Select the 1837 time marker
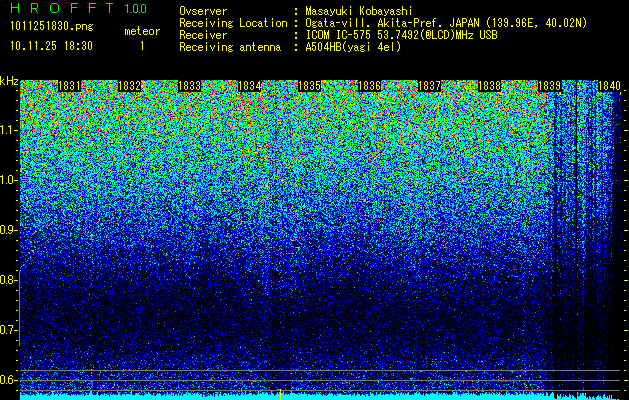Image resolution: width=629 pixels, height=400 pixels. pos(430,86)
